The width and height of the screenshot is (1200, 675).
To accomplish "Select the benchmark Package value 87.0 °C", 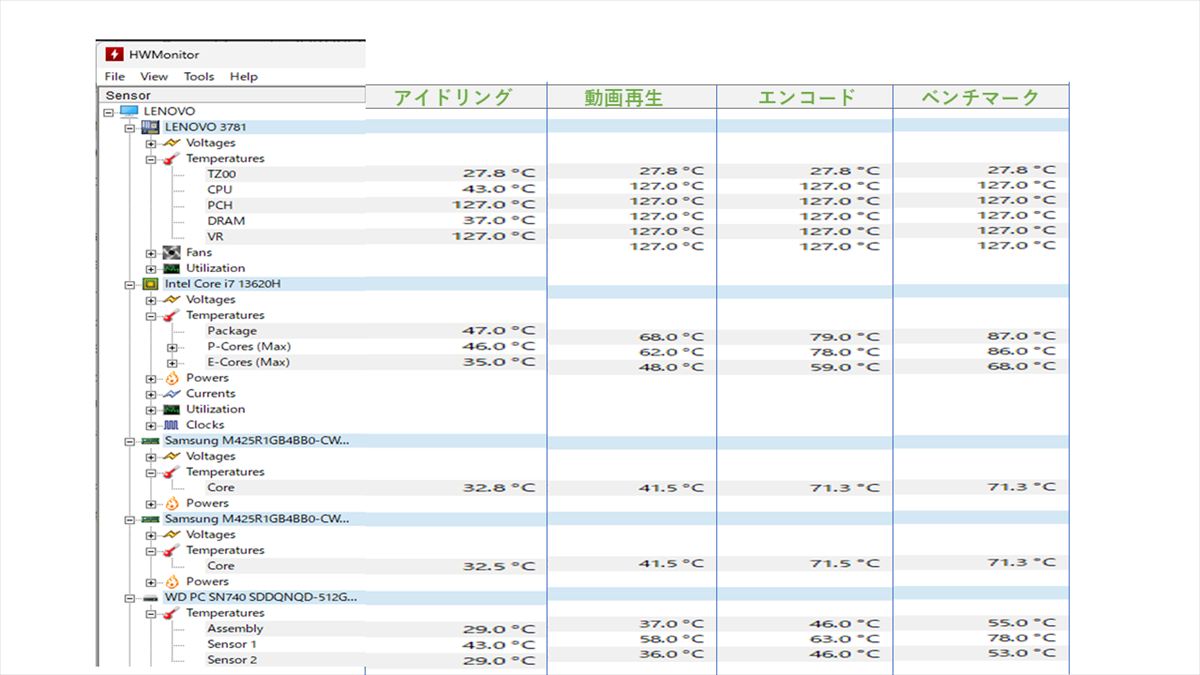I will (x=1021, y=336).
